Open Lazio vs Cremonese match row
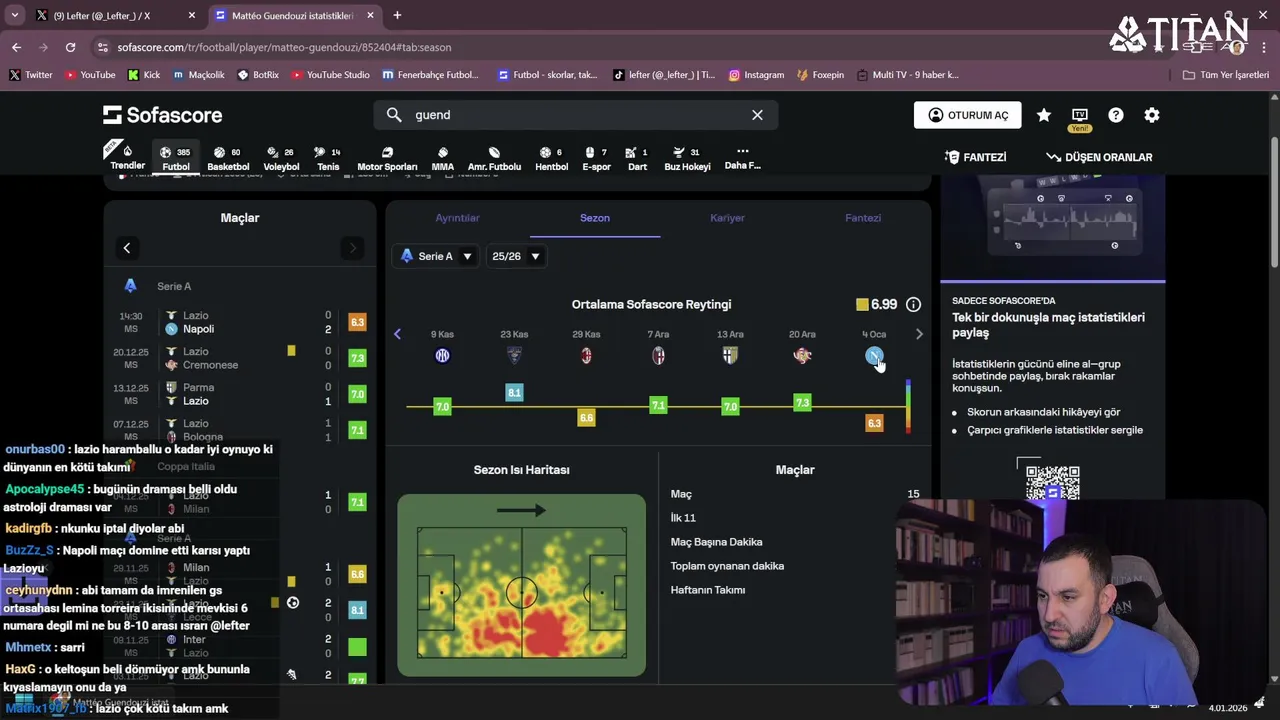Screen dimensions: 1280x720 tap(240, 358)
